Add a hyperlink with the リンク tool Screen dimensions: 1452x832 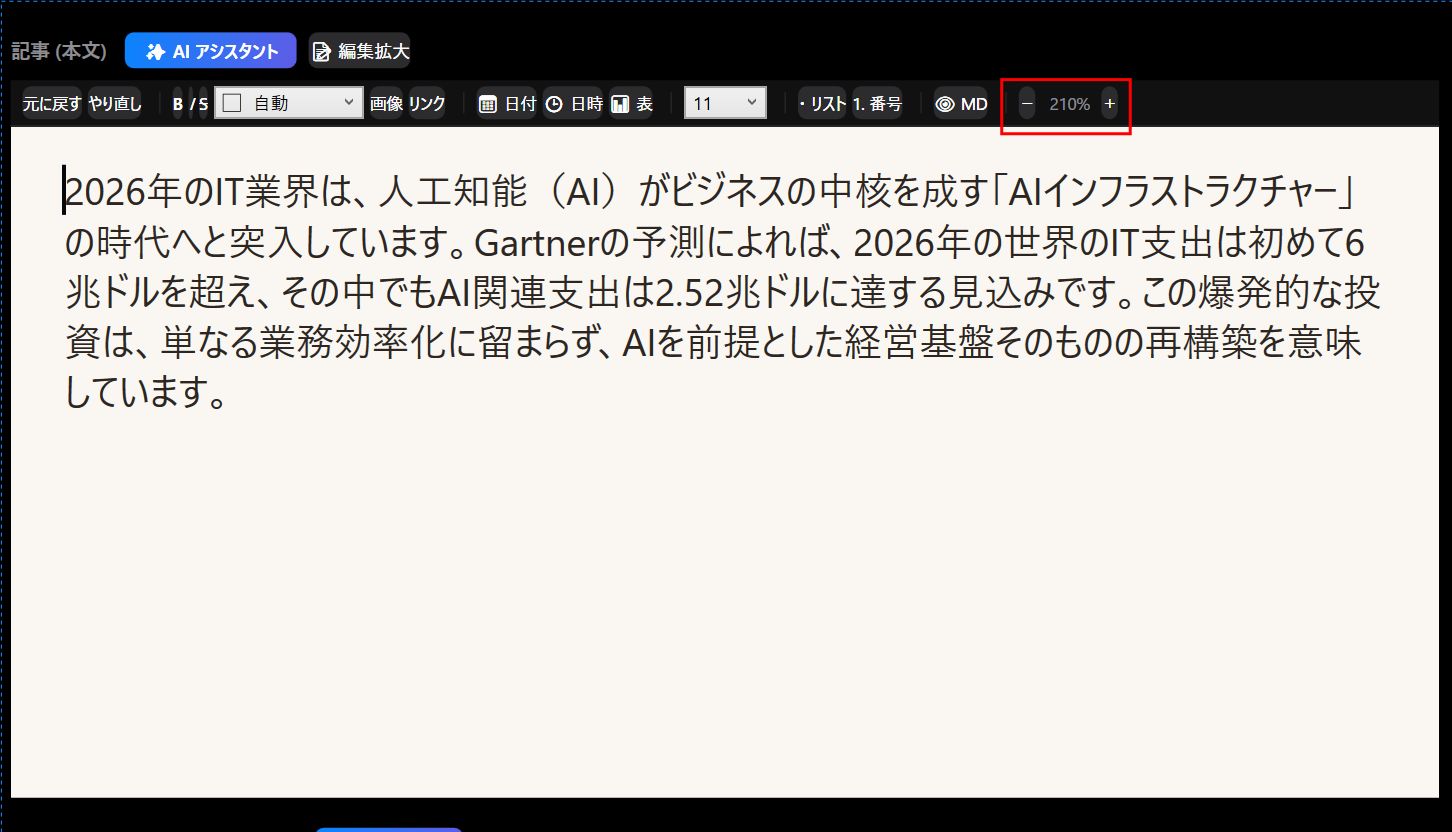(427, 102)
